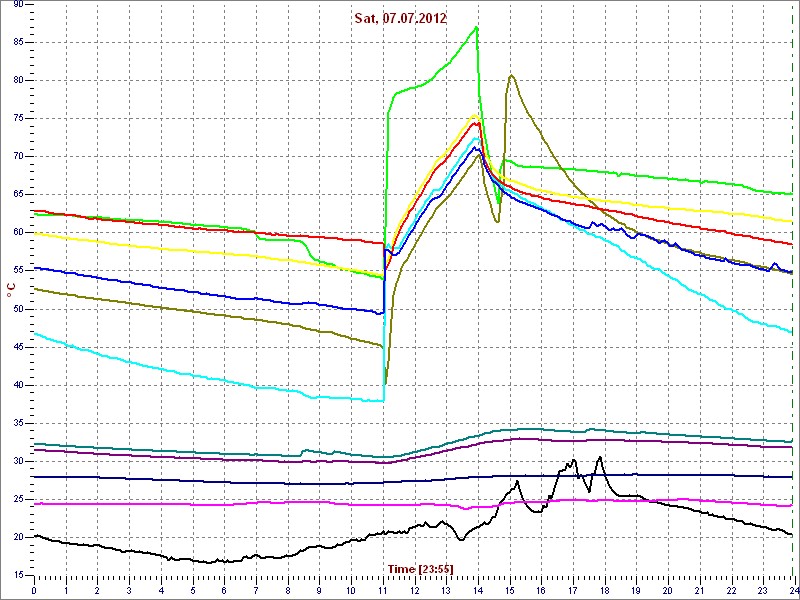Click the 50 label on temperature axis
This screenshot has height=600, width=800.
click(x=18, y=309)
